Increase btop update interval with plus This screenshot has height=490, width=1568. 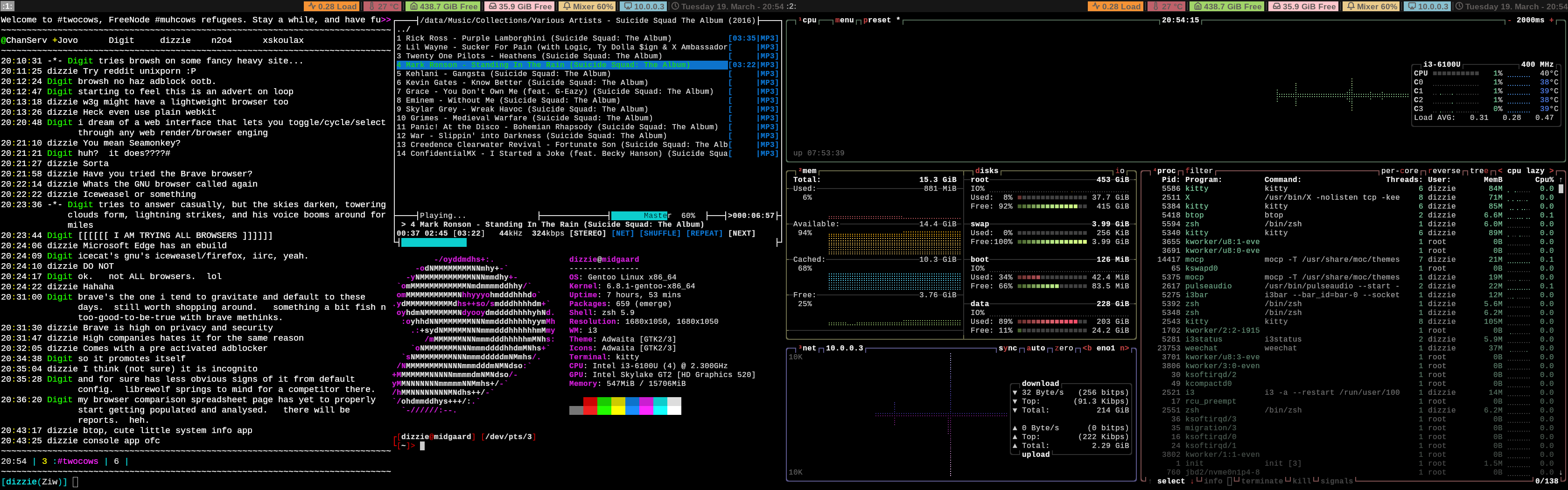[1552, 20]
